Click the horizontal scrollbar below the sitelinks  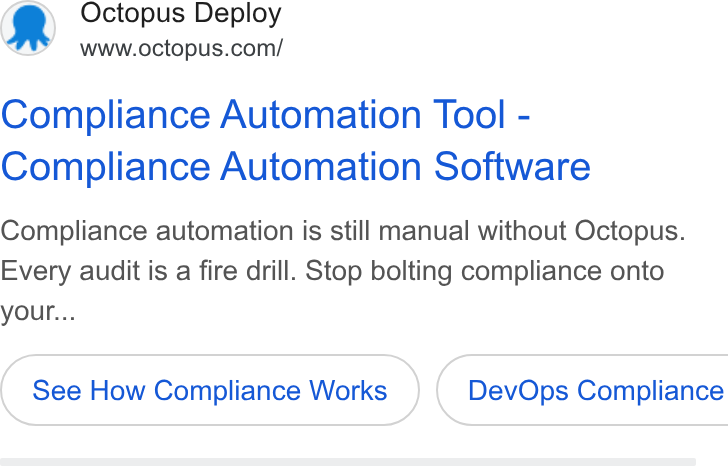coord(348,462)
